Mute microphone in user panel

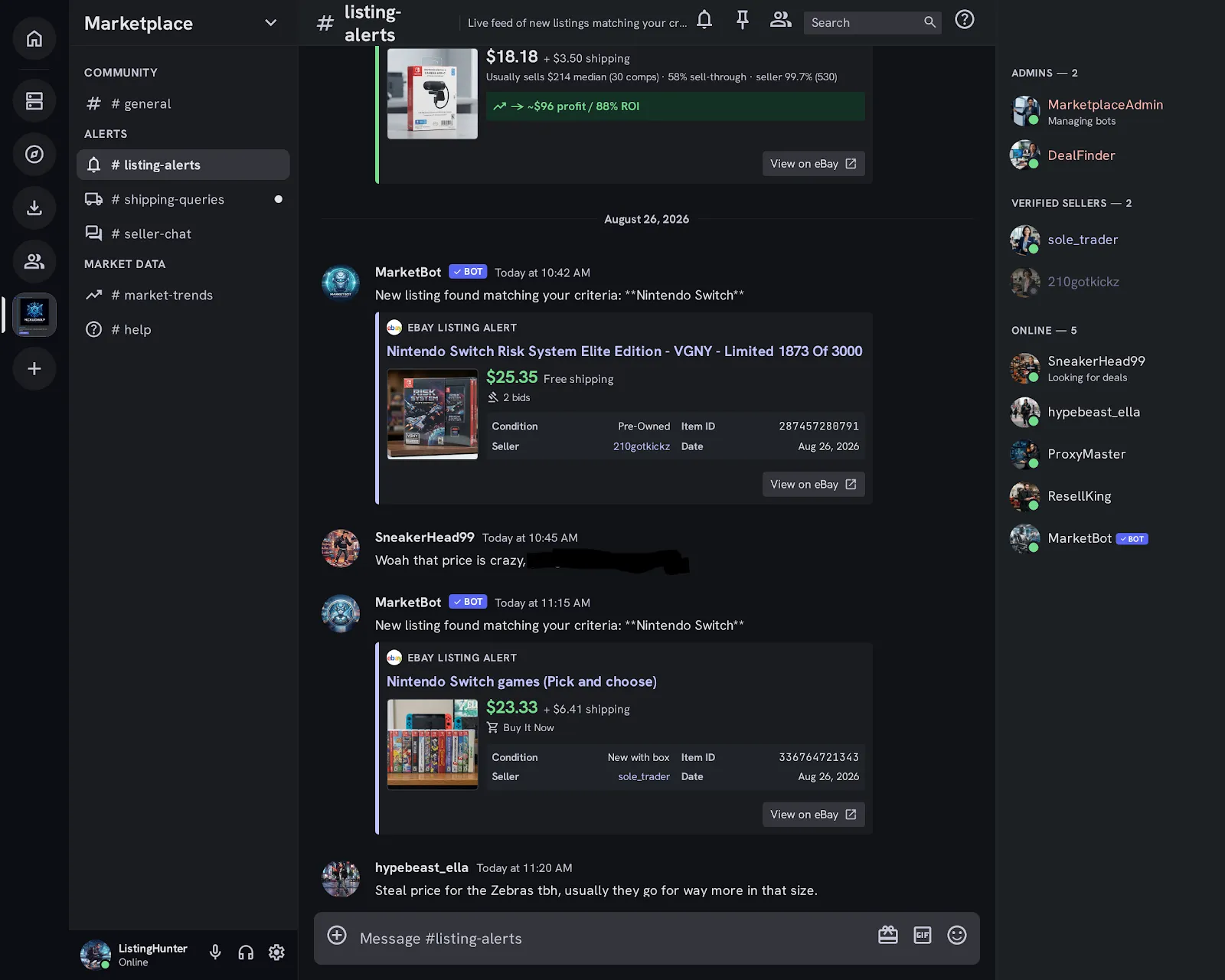[215, 952]
